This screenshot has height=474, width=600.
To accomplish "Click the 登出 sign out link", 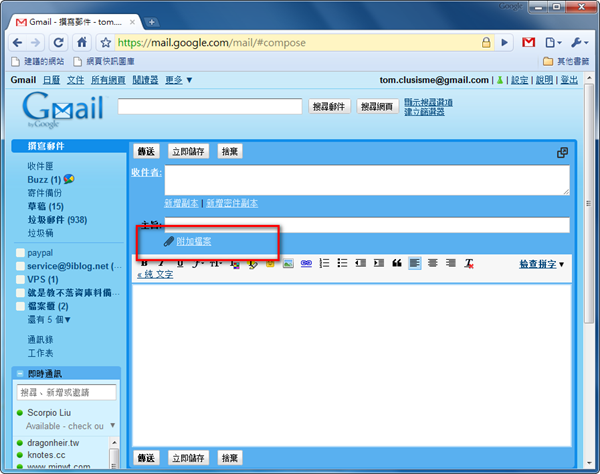I will point(569,80).
